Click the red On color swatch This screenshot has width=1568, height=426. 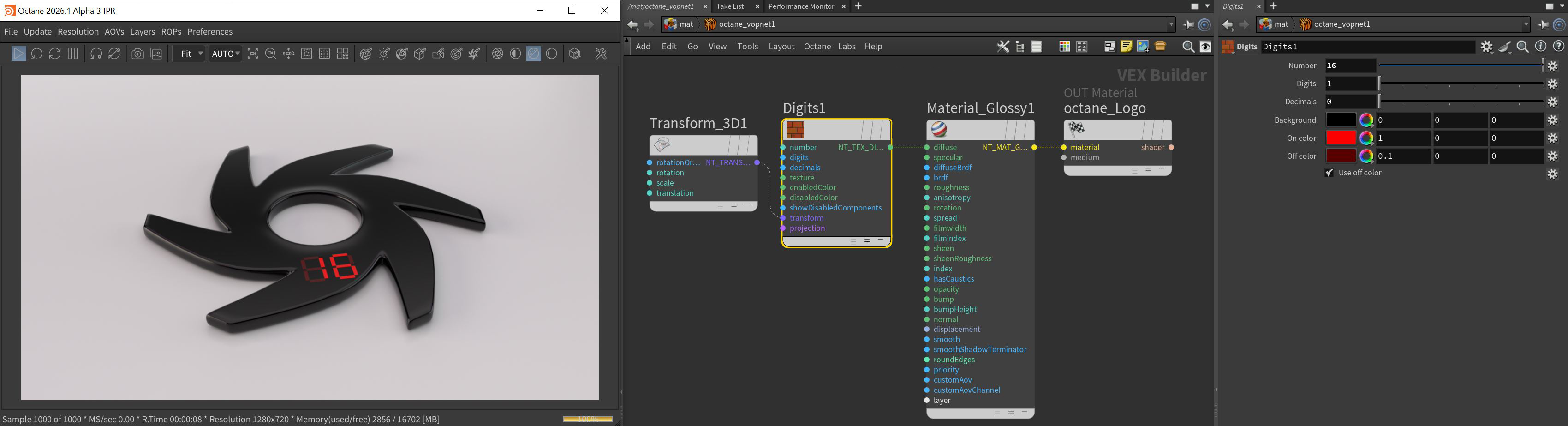point(1341,138)
